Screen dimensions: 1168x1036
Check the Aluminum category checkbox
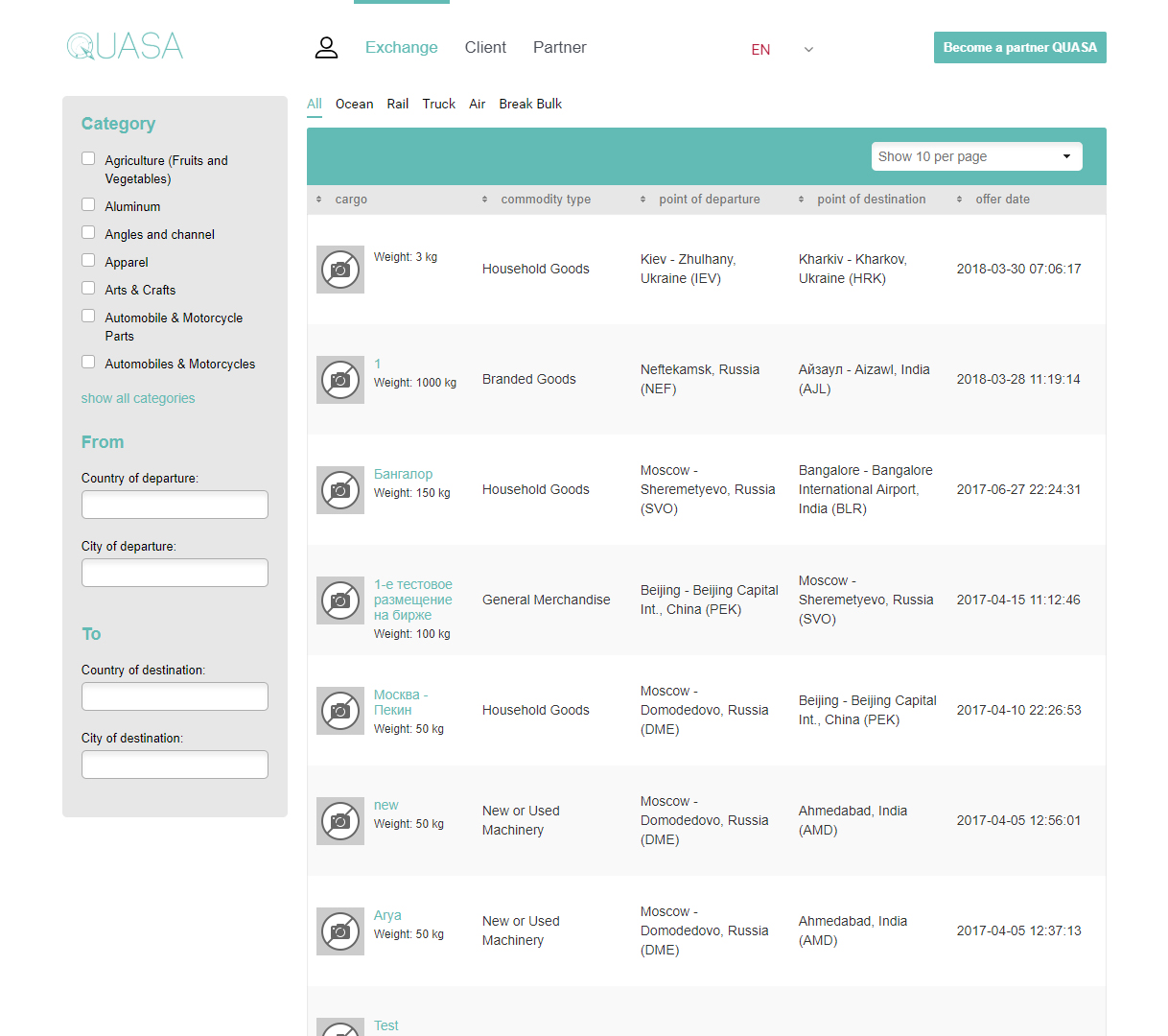click(88, 205)
